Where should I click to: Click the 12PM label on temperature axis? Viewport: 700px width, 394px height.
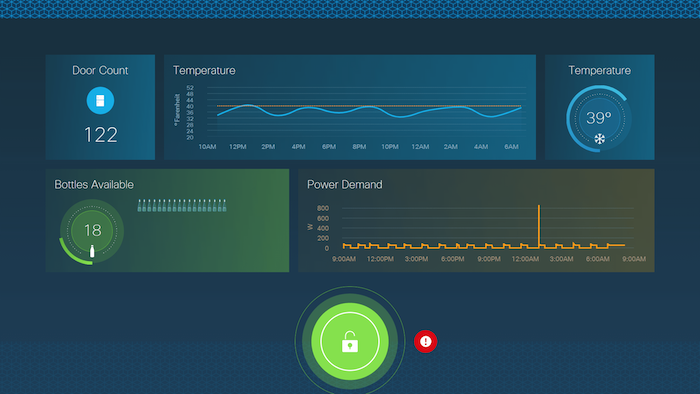[x=238, y=147]
